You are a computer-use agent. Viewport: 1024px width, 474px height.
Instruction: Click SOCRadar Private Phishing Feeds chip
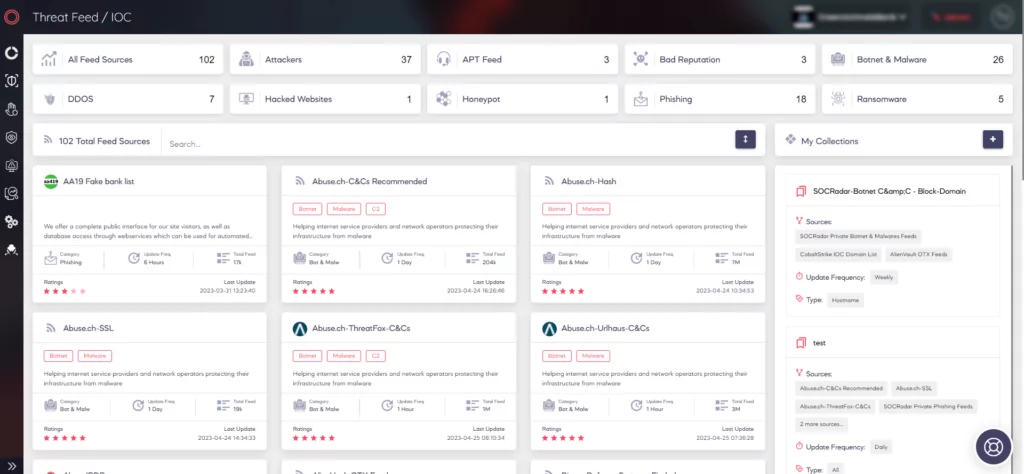927,406
